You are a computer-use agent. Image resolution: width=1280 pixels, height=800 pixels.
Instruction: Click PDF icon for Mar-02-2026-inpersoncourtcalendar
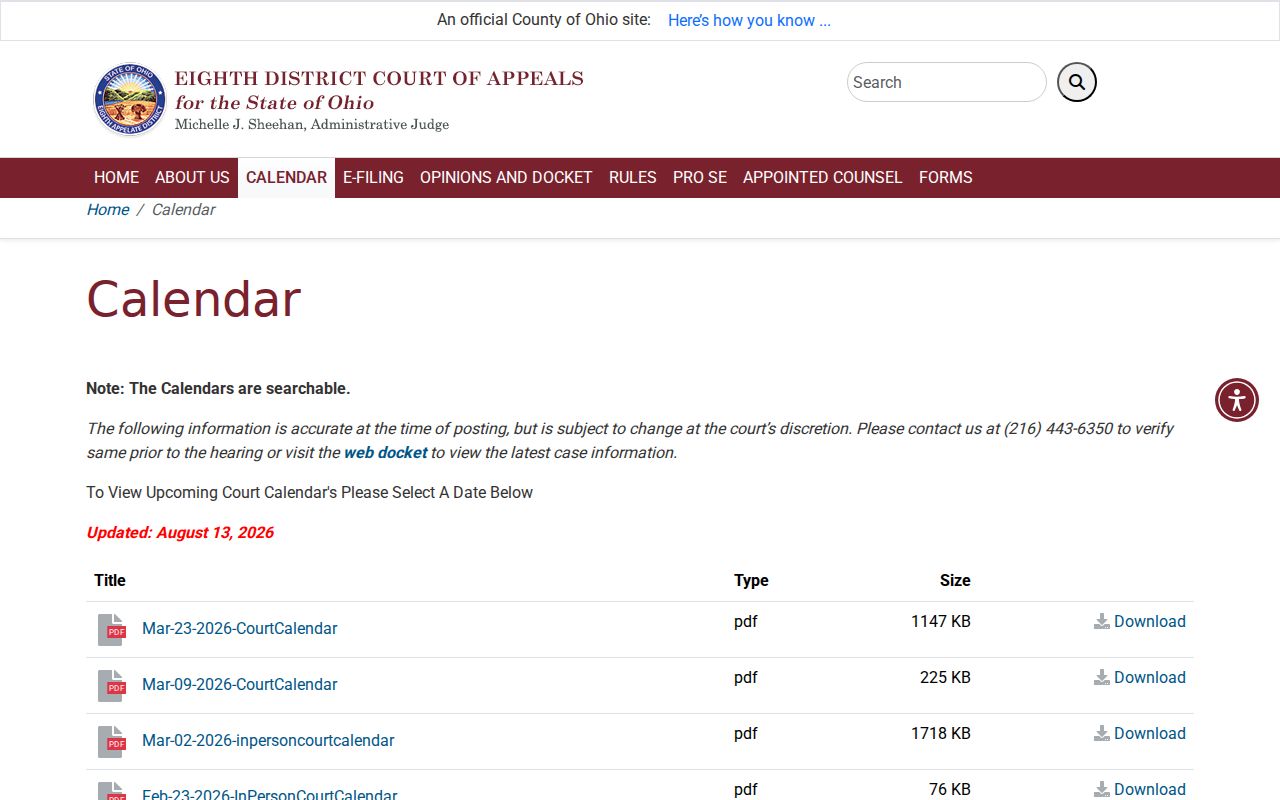111,741
